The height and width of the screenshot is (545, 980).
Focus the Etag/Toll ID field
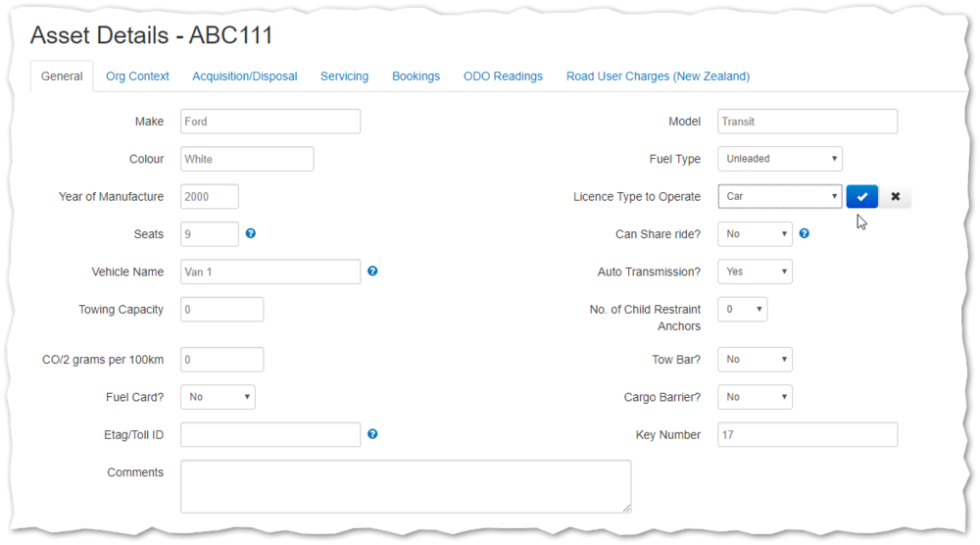(x=271, y=434)
